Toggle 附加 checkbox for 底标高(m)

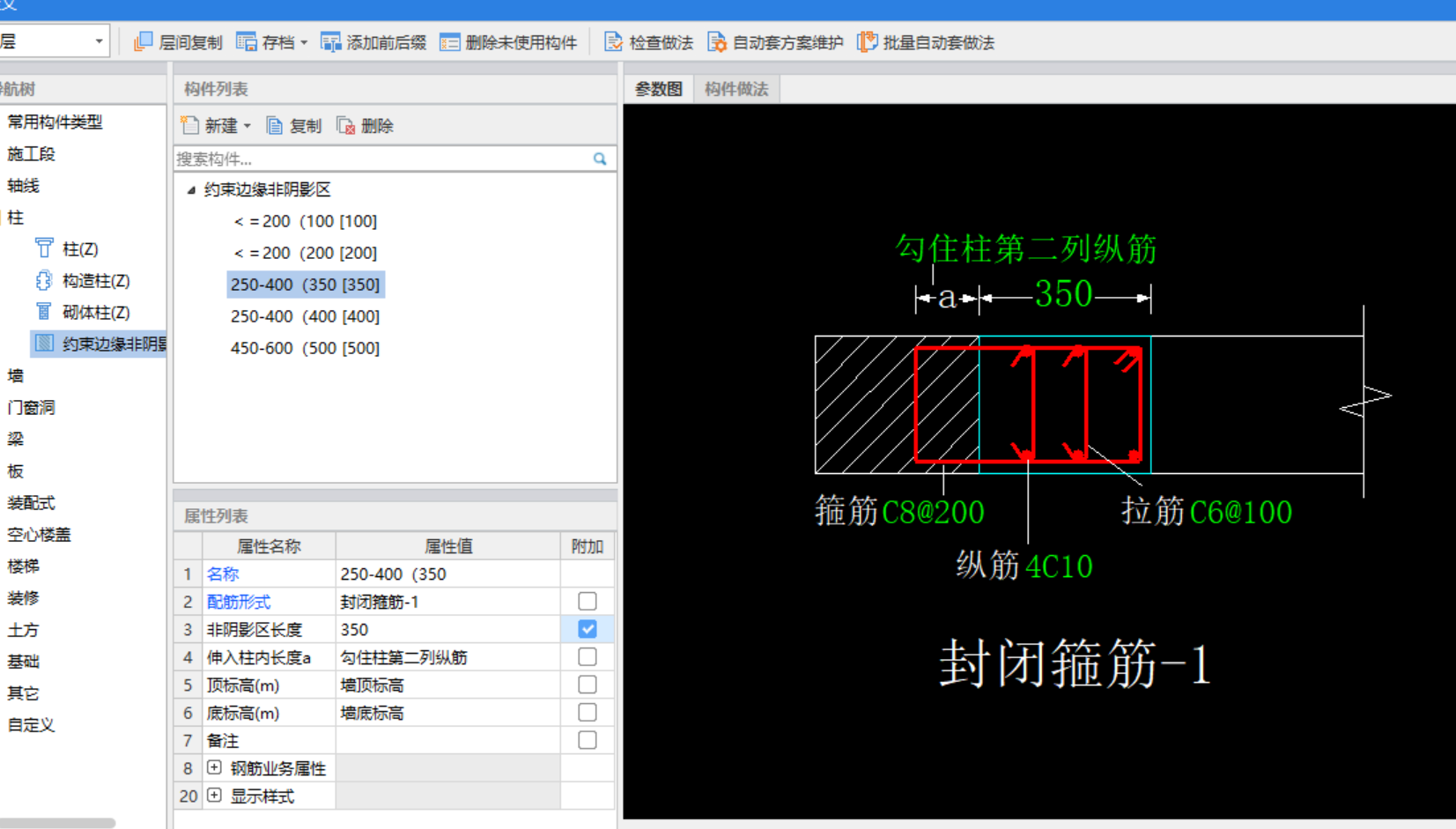click(588, 712)
